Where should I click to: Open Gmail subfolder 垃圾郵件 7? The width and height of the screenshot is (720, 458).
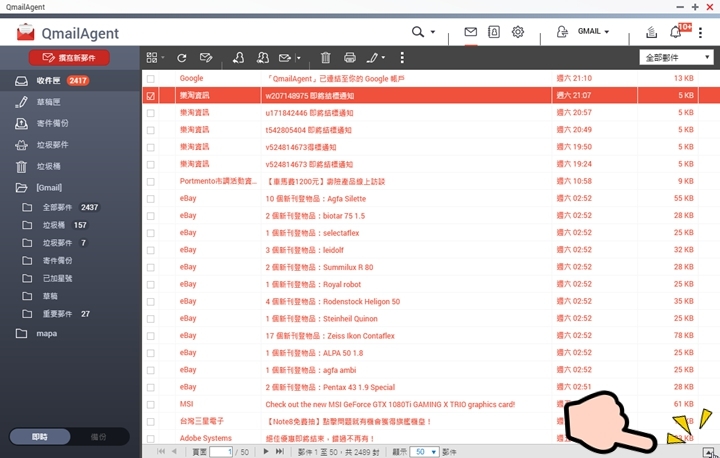(70, 243)
